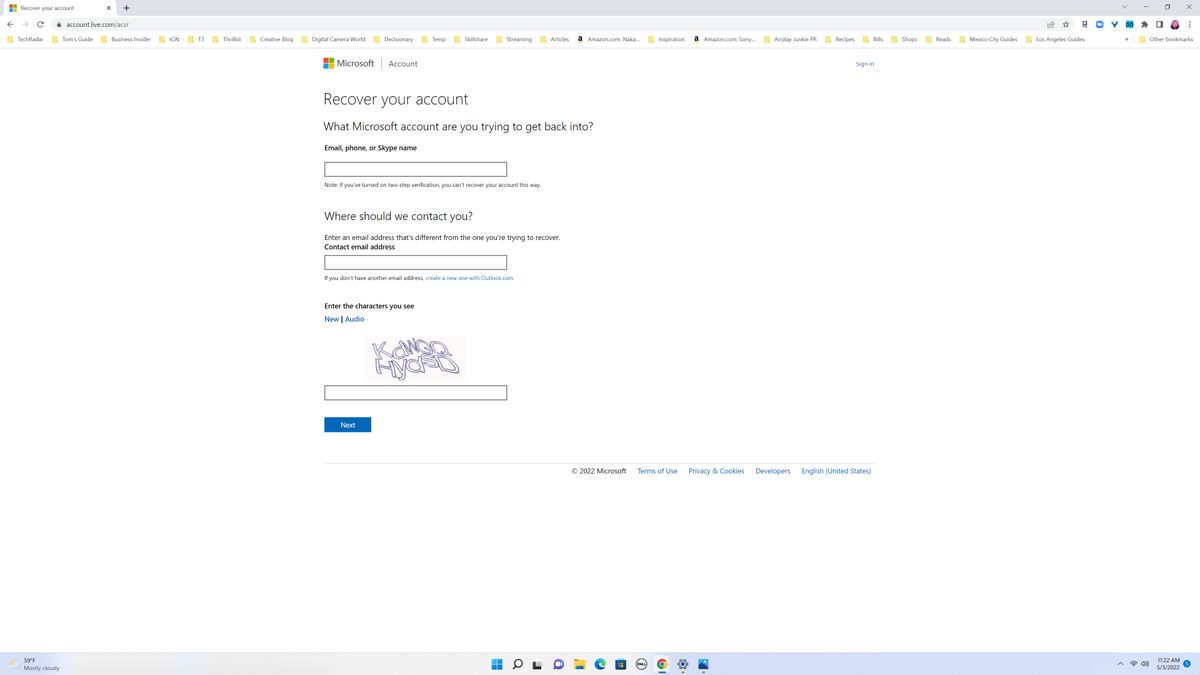Open Windows Settings from the taskbar
The height and width of the screenshot is (675, 1200).
point(683,664)
